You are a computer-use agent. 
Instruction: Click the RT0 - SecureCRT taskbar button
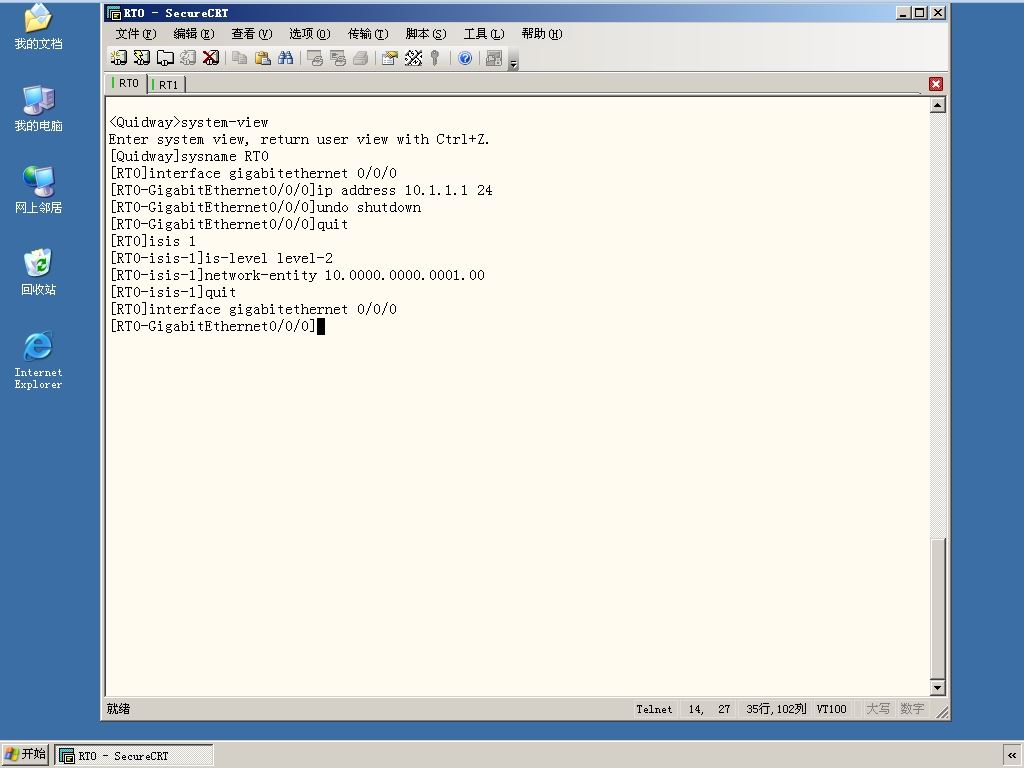pos(134,756)
